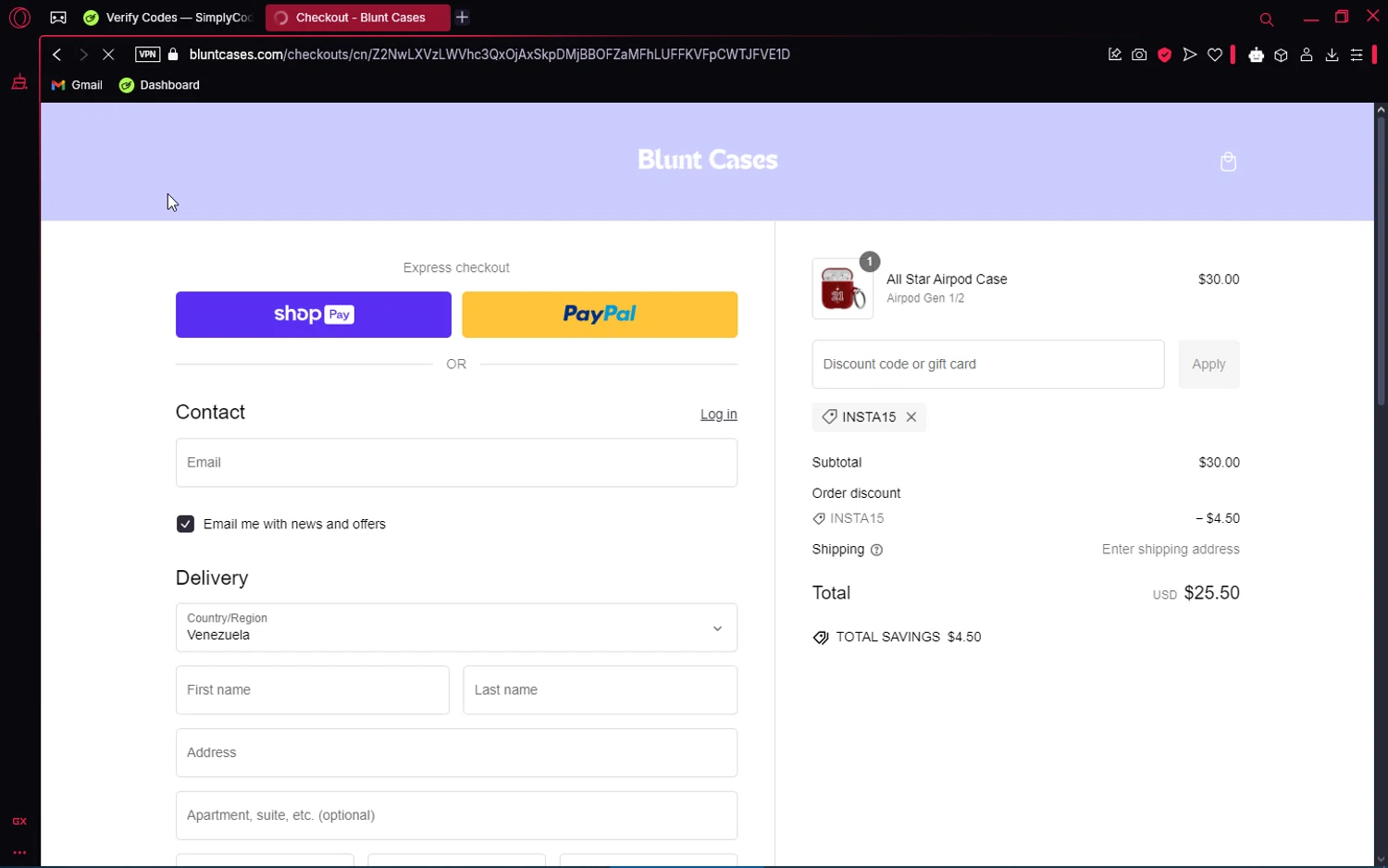Viewport: 1388px width, 868px height.
Task: Focus the Apartment, suite field
Action: pyautogui.click(x=456, y=816)
